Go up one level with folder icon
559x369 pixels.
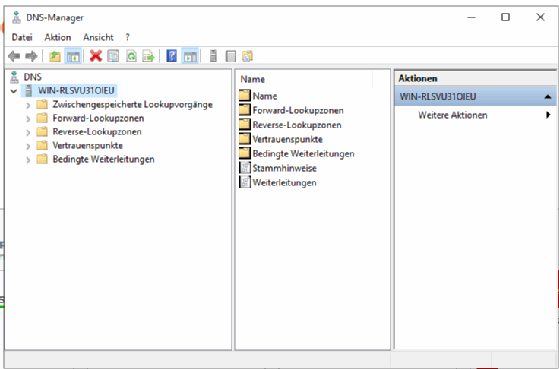click(55, 56)
